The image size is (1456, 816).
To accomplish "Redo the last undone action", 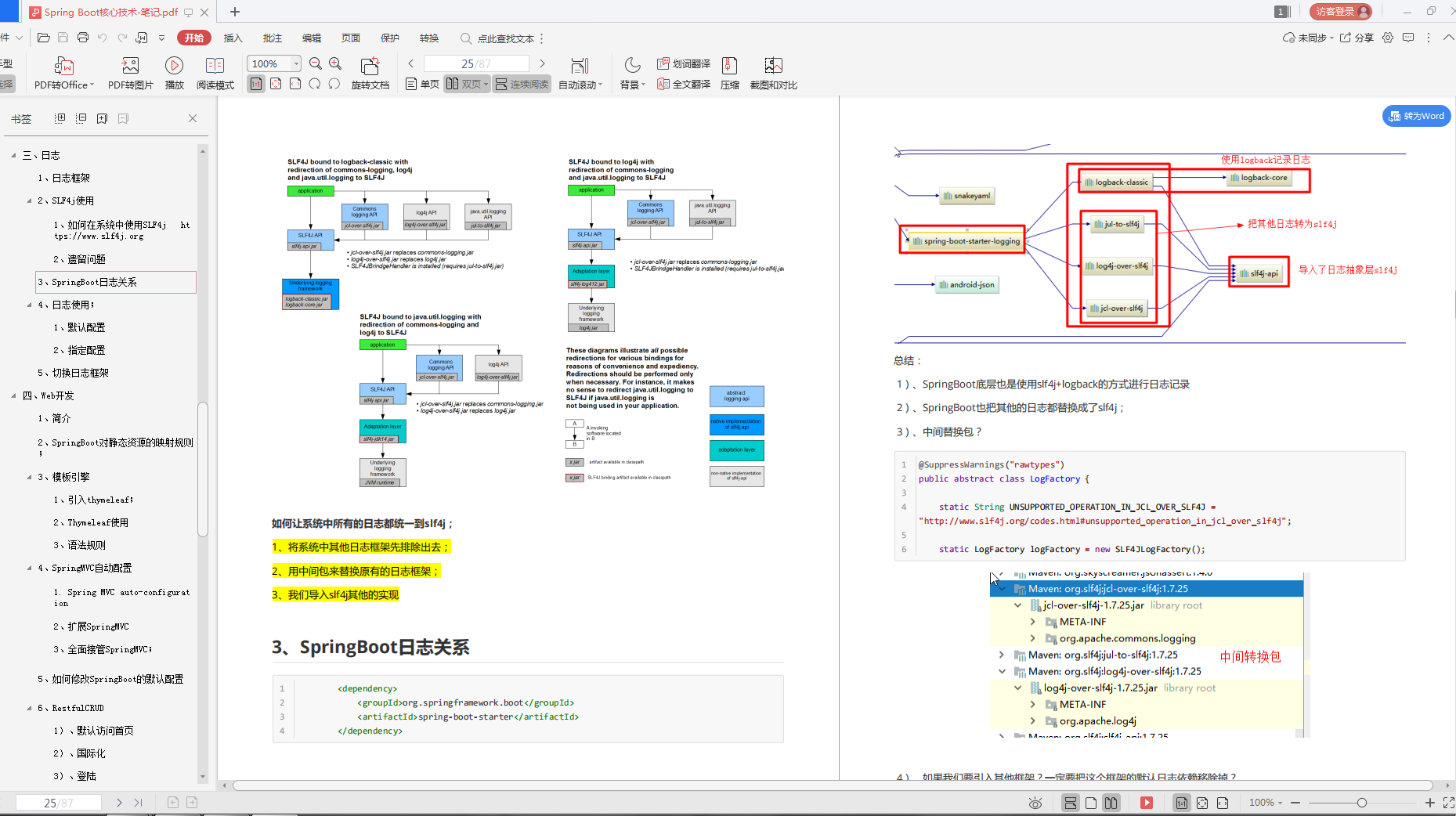I will 122,38.
